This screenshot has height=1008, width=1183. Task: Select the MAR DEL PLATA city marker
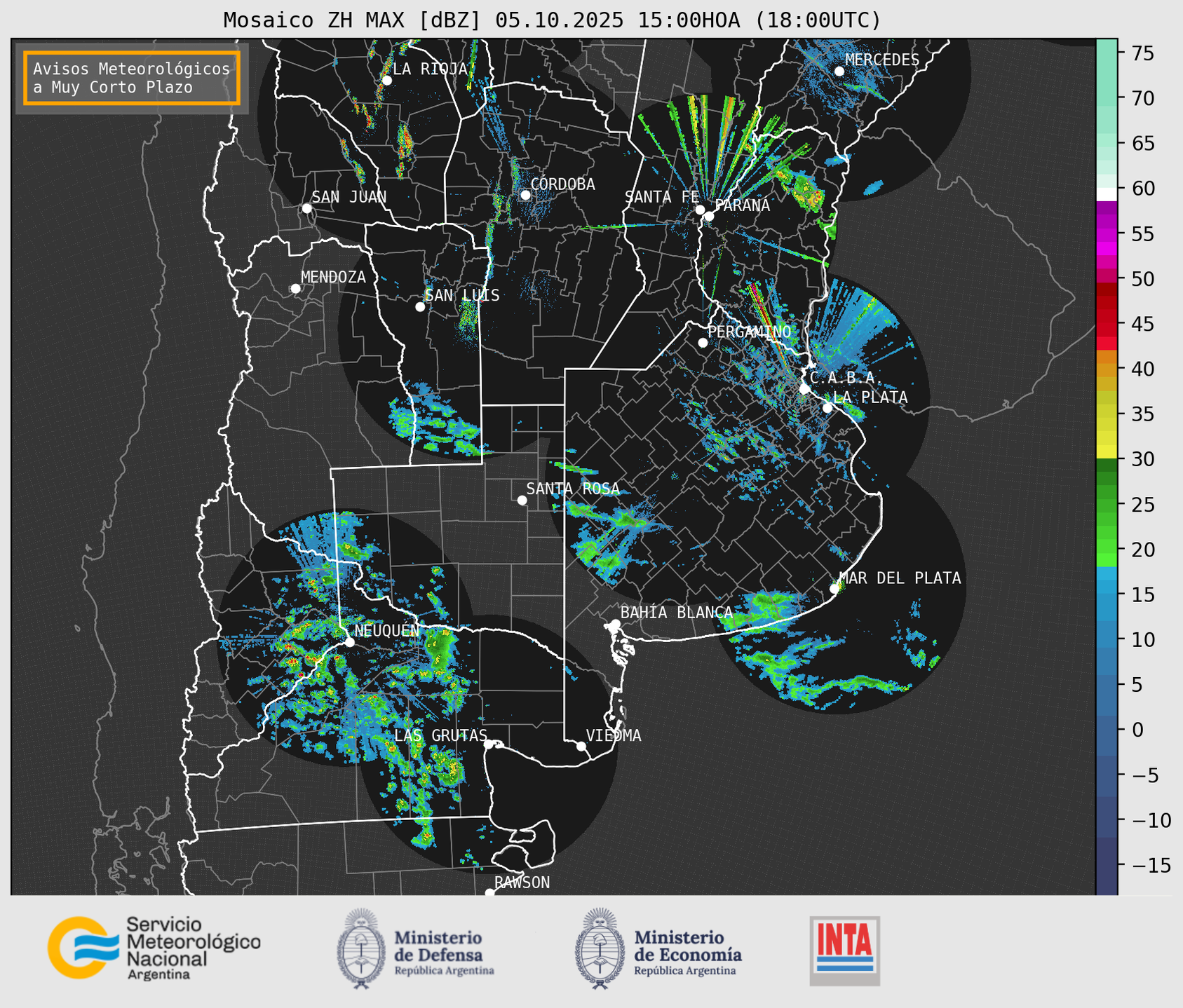pos(834,589)
